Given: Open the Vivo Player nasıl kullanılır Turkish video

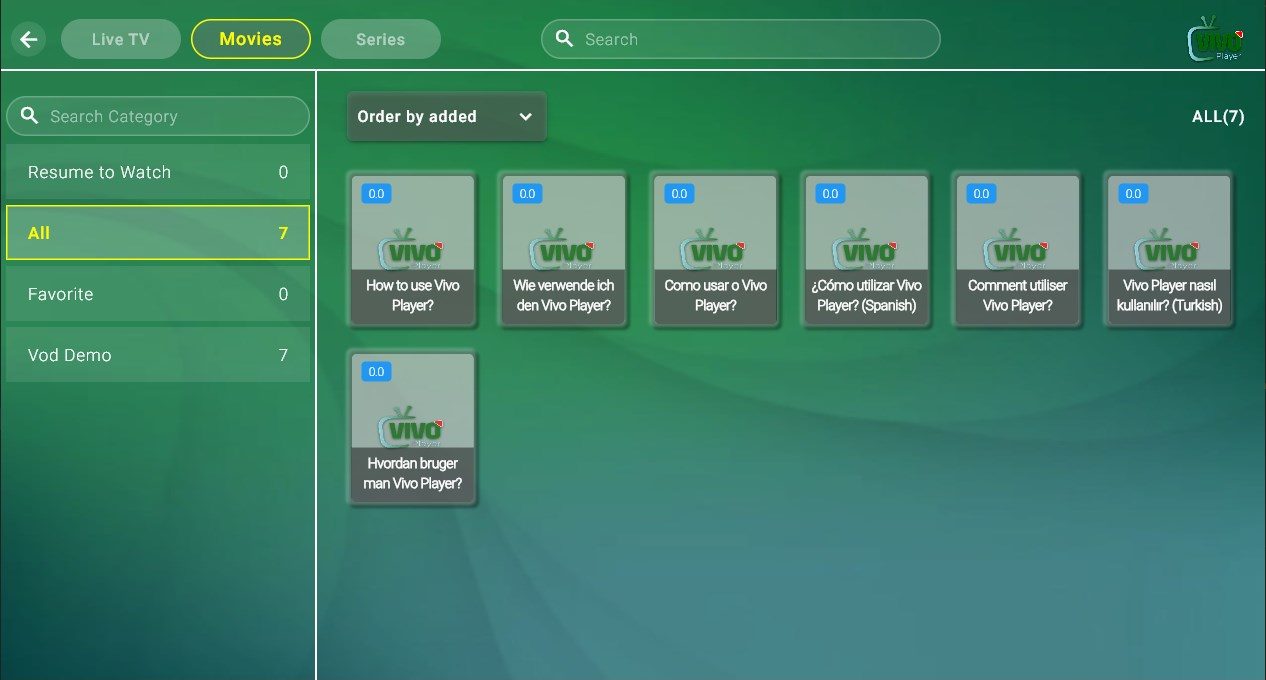Looking at the screenshot, I should [x=1170, y=250].
